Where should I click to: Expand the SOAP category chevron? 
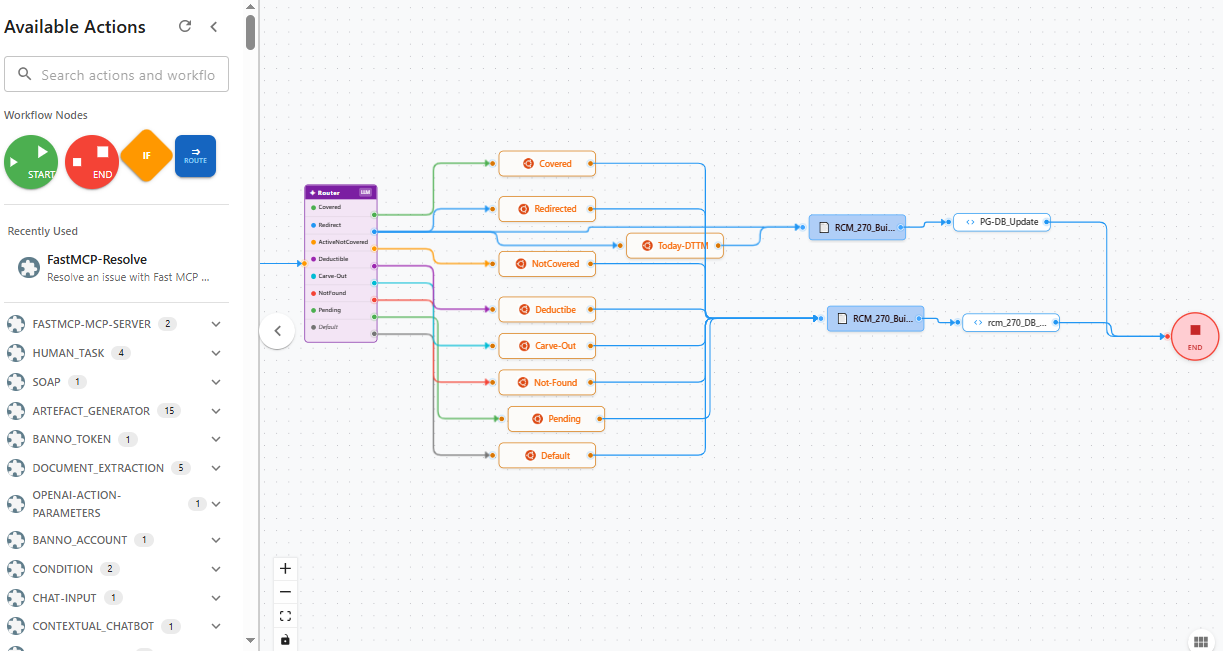point(216,382)
